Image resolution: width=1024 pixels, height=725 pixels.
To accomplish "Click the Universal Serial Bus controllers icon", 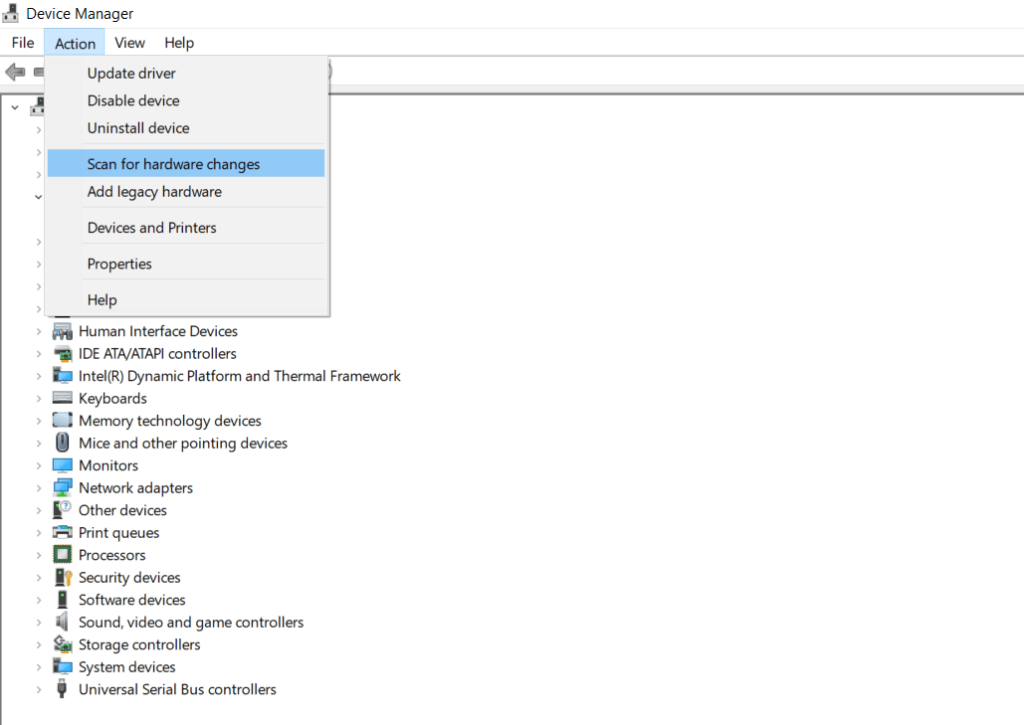I will [62, 689].
